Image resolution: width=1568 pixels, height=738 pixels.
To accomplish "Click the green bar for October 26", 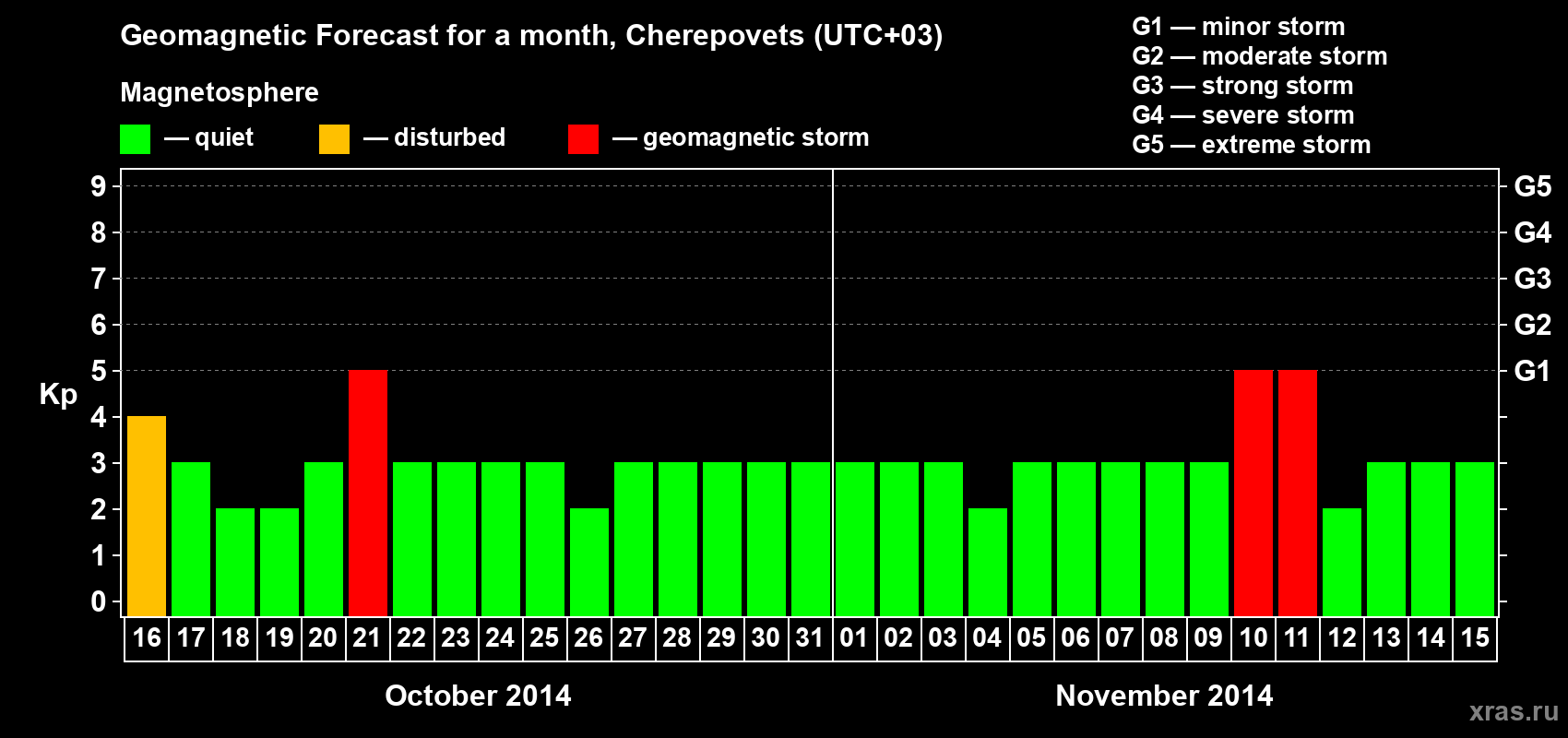I will click(x=589, y=562).
